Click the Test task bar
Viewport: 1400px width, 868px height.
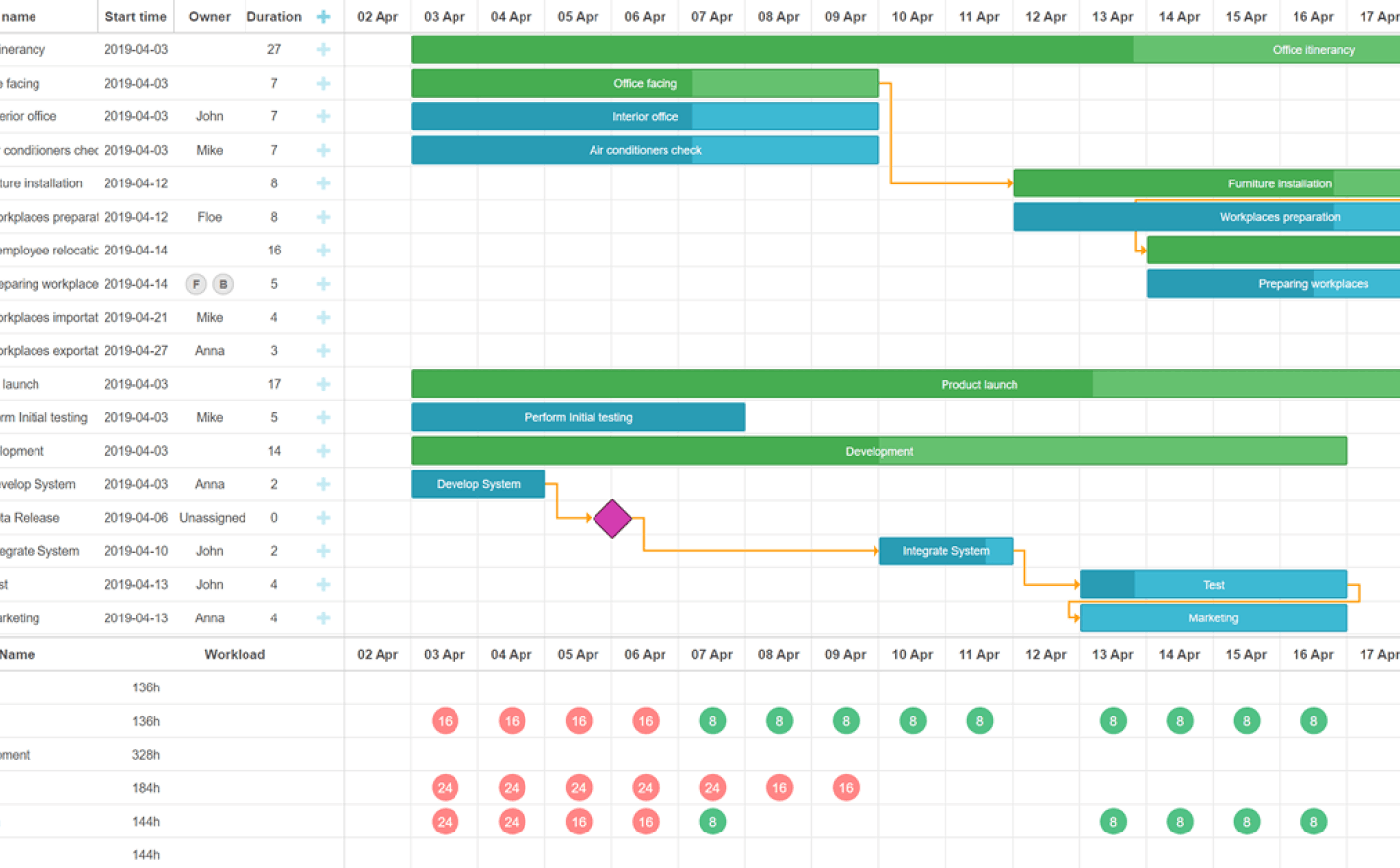tap(1213, 585)
